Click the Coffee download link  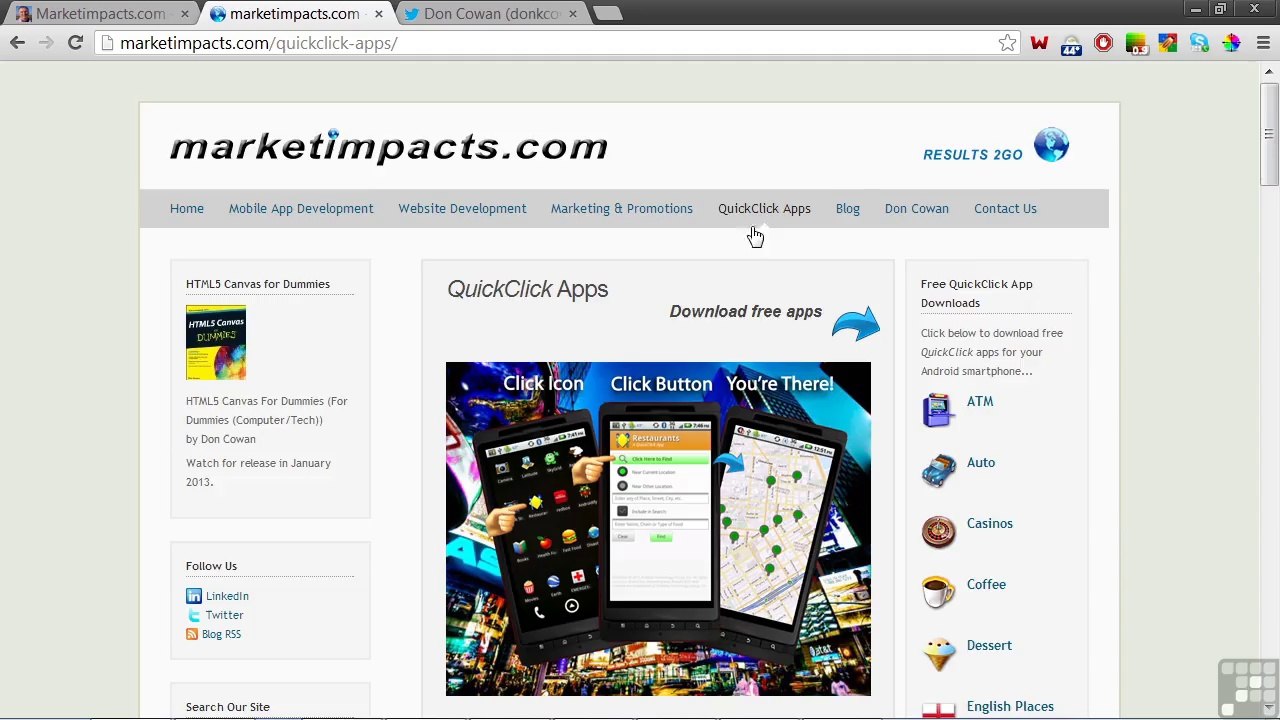pos(986,584)
